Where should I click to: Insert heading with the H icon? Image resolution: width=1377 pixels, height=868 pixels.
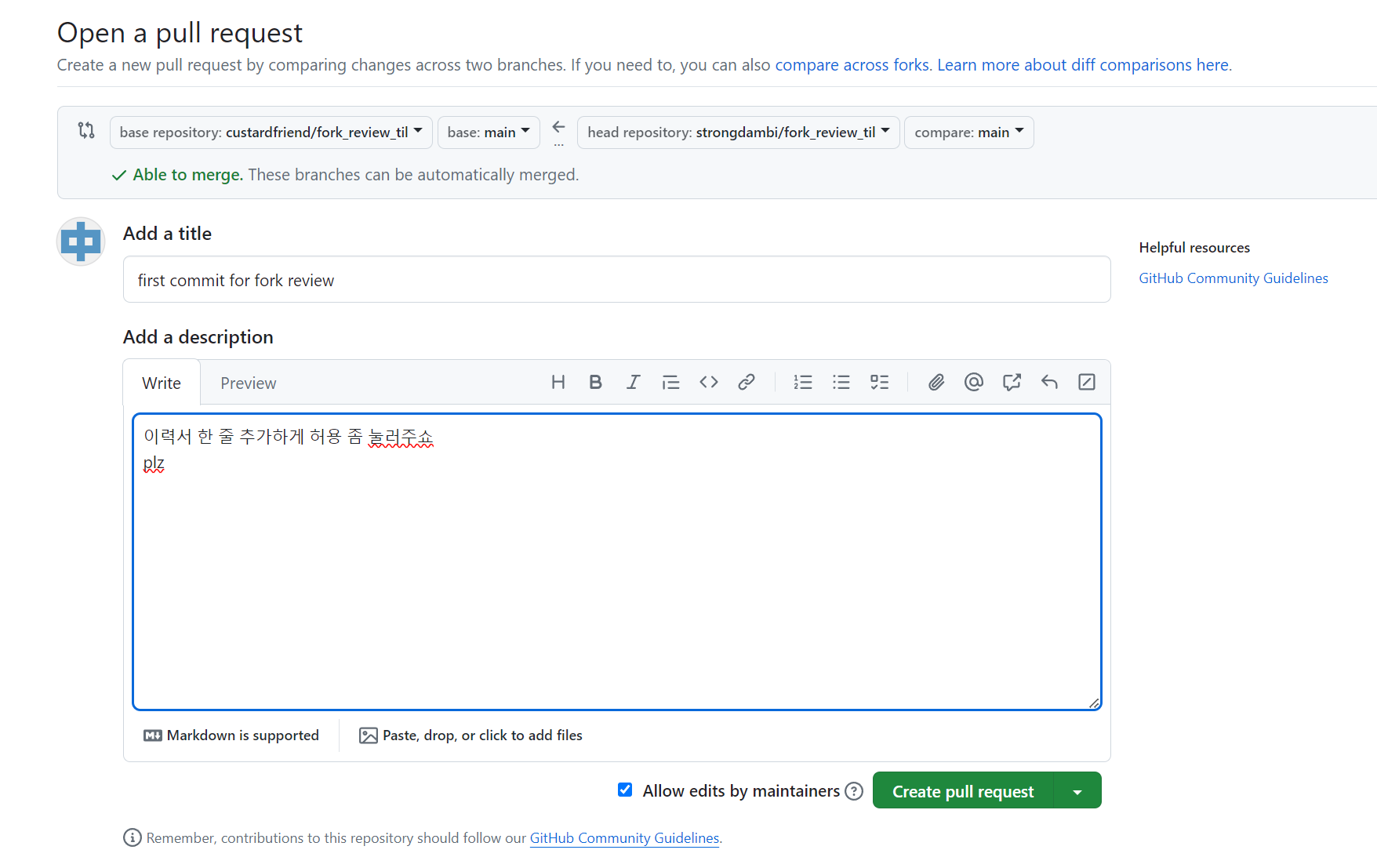point(558,382)
